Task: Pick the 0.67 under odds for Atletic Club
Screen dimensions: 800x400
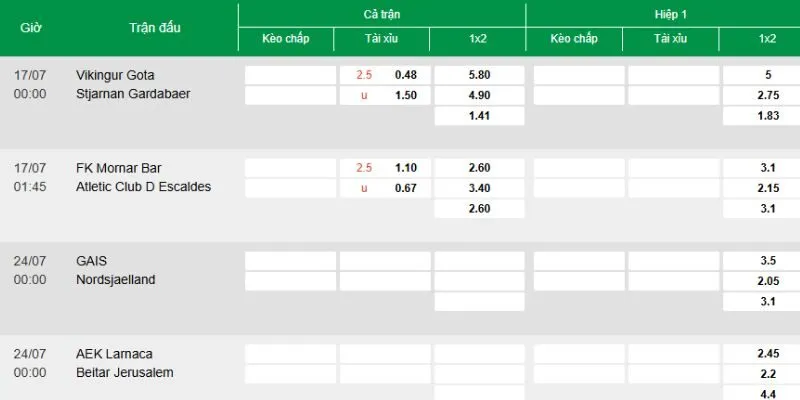Action: coord(406,188)
